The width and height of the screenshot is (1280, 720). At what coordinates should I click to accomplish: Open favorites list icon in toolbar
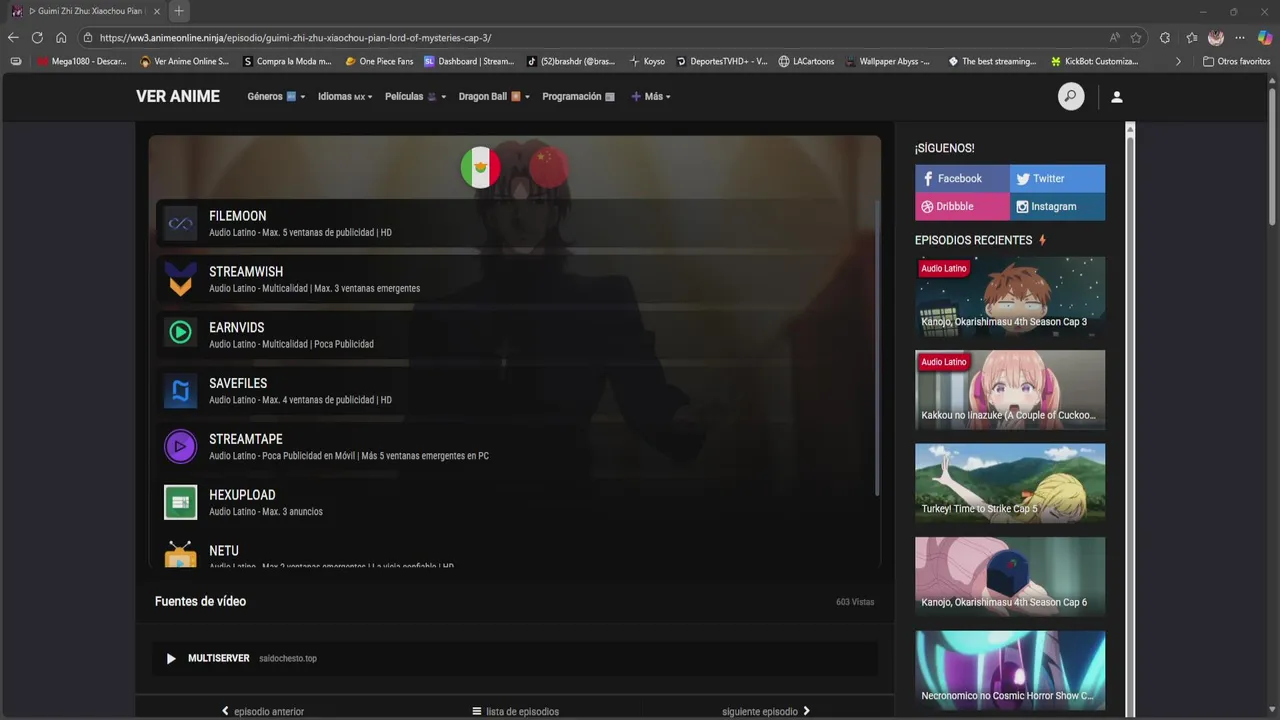tap(1192, 37)
